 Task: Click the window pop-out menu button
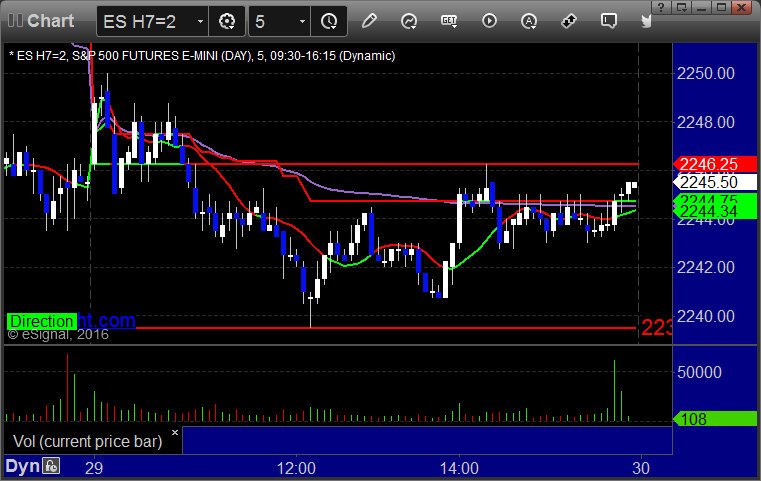coord(682,7)
